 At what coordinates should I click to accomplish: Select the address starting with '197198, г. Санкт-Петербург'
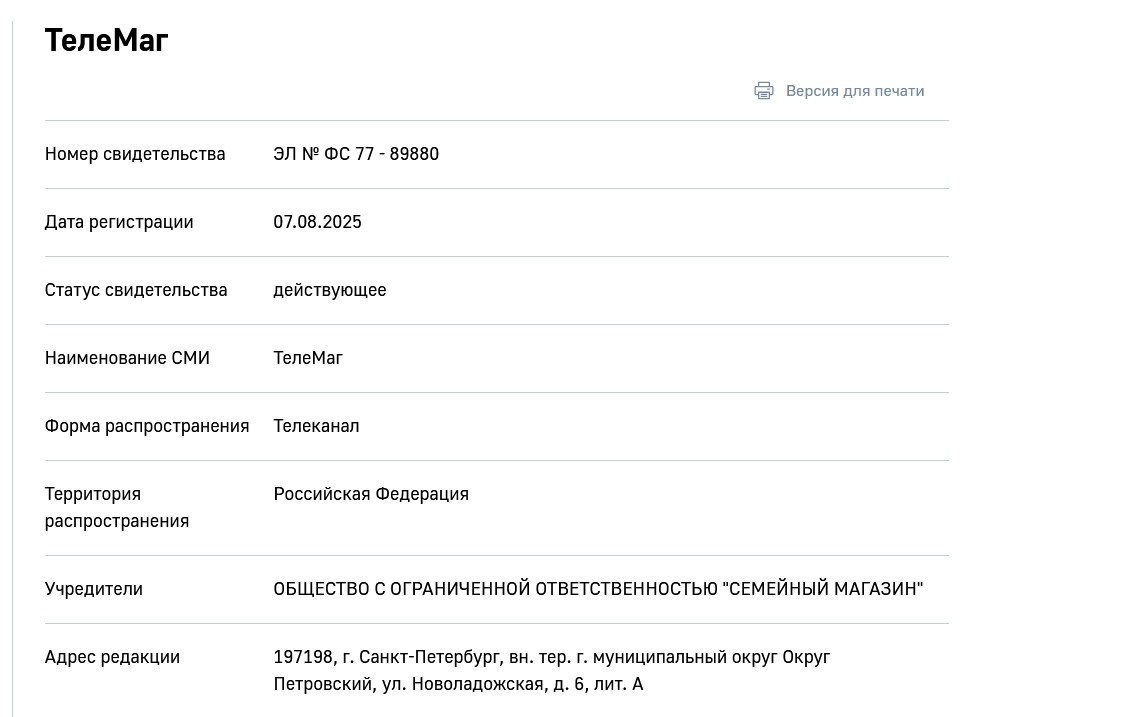click(552, 670)
